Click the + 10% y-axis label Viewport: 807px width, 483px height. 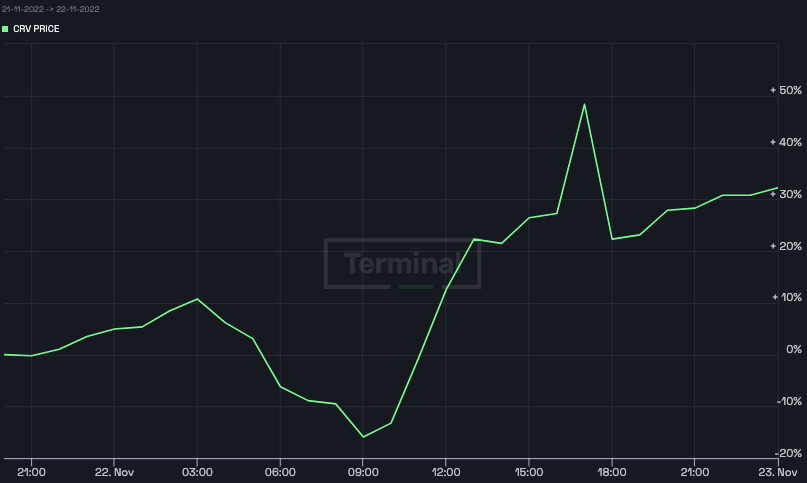point(787,297)
